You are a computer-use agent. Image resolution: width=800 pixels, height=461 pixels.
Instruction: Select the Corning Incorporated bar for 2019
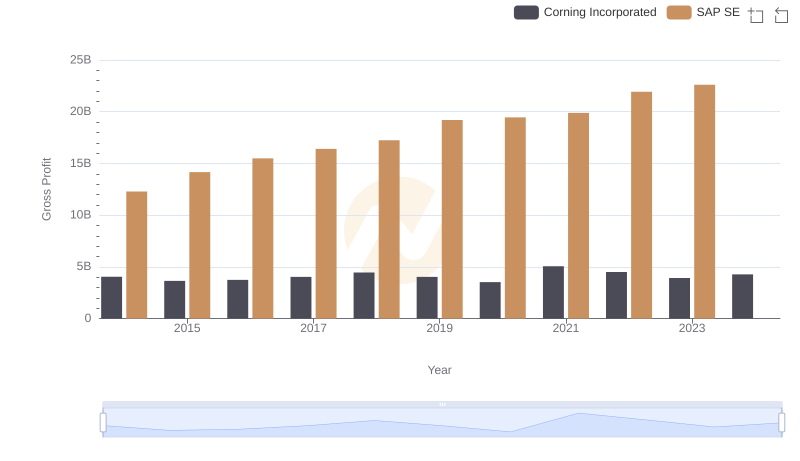(427, 298)
